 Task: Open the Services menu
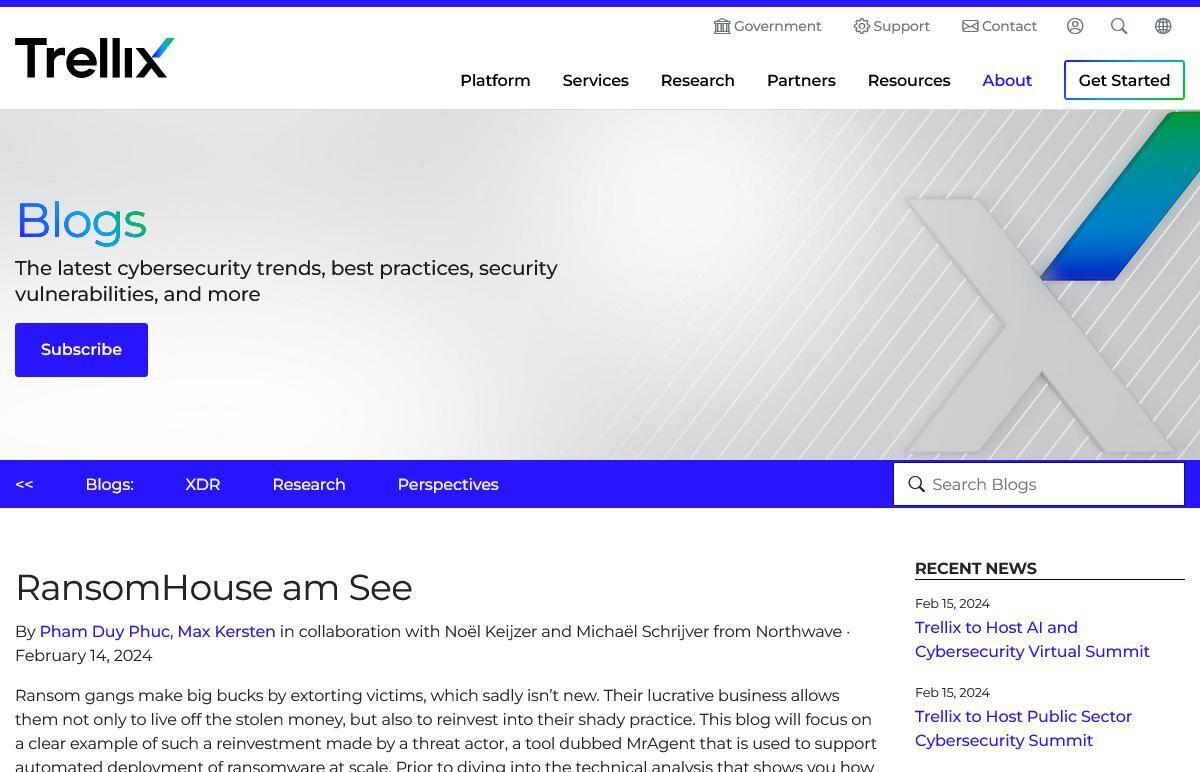coord(596,80)
